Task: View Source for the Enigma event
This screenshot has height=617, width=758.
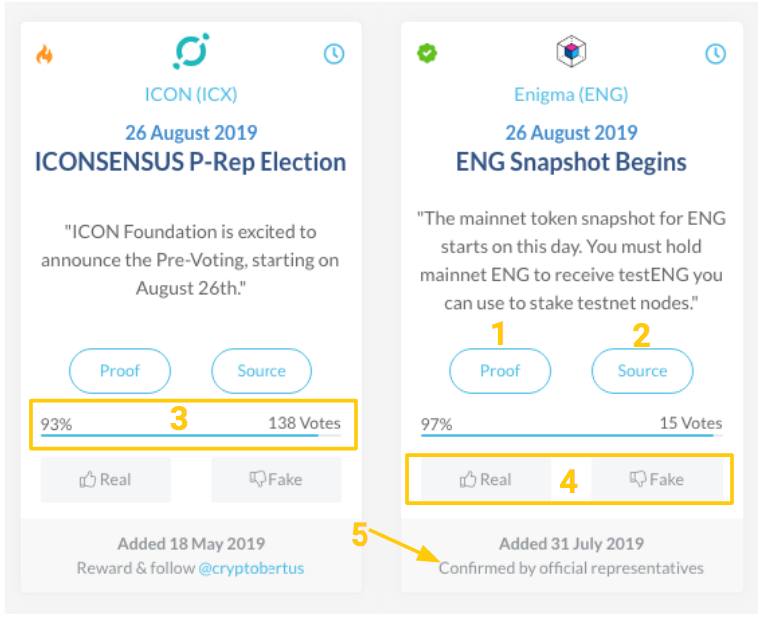Action: tap(642, 371)
